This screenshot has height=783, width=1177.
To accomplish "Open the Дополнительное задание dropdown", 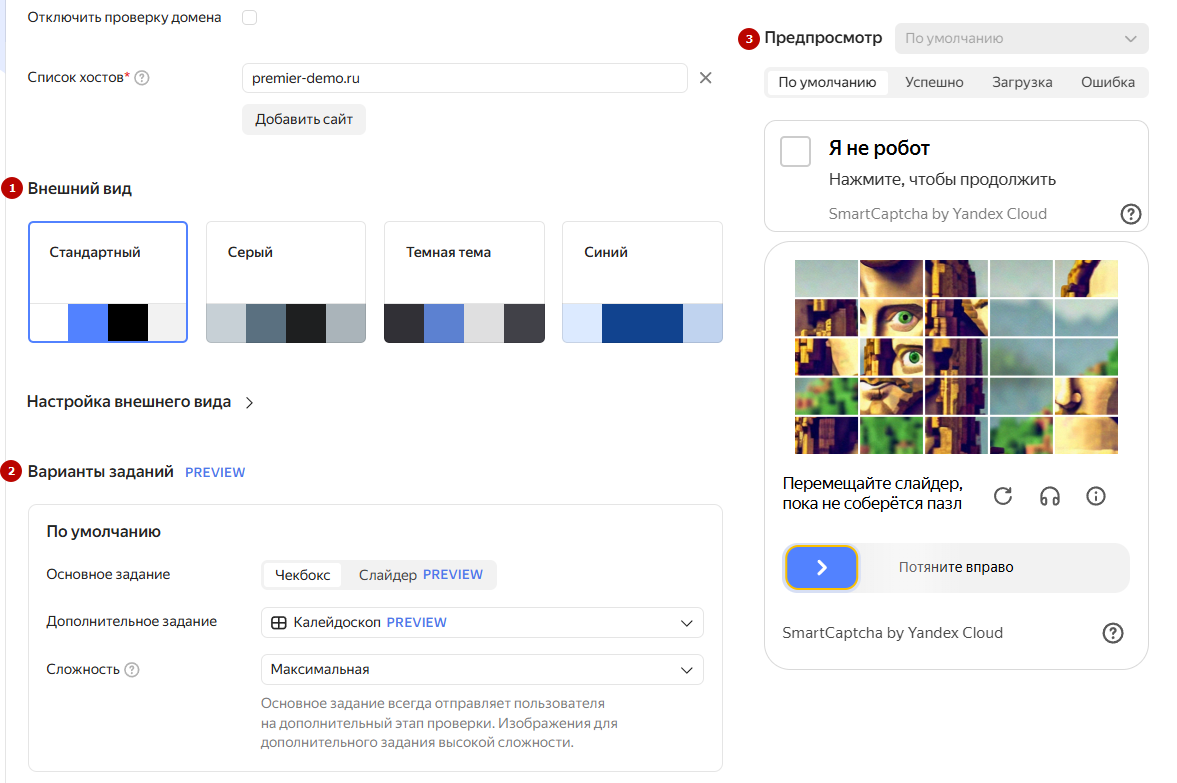I will tap(482, 622).
